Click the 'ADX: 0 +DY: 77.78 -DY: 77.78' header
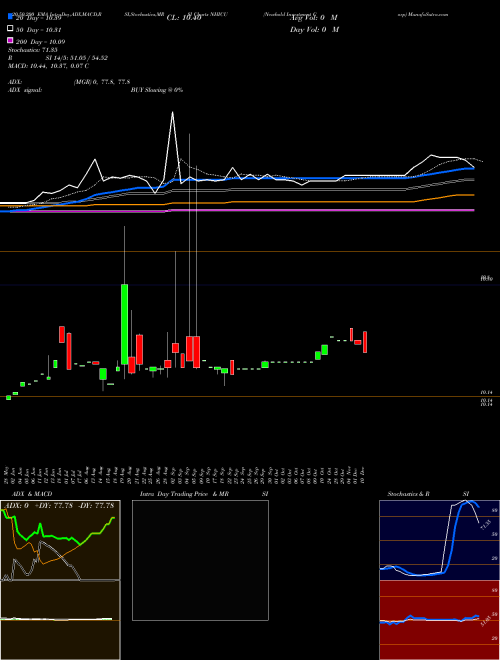This screenshot has width=500, height=660. [60, 505]
